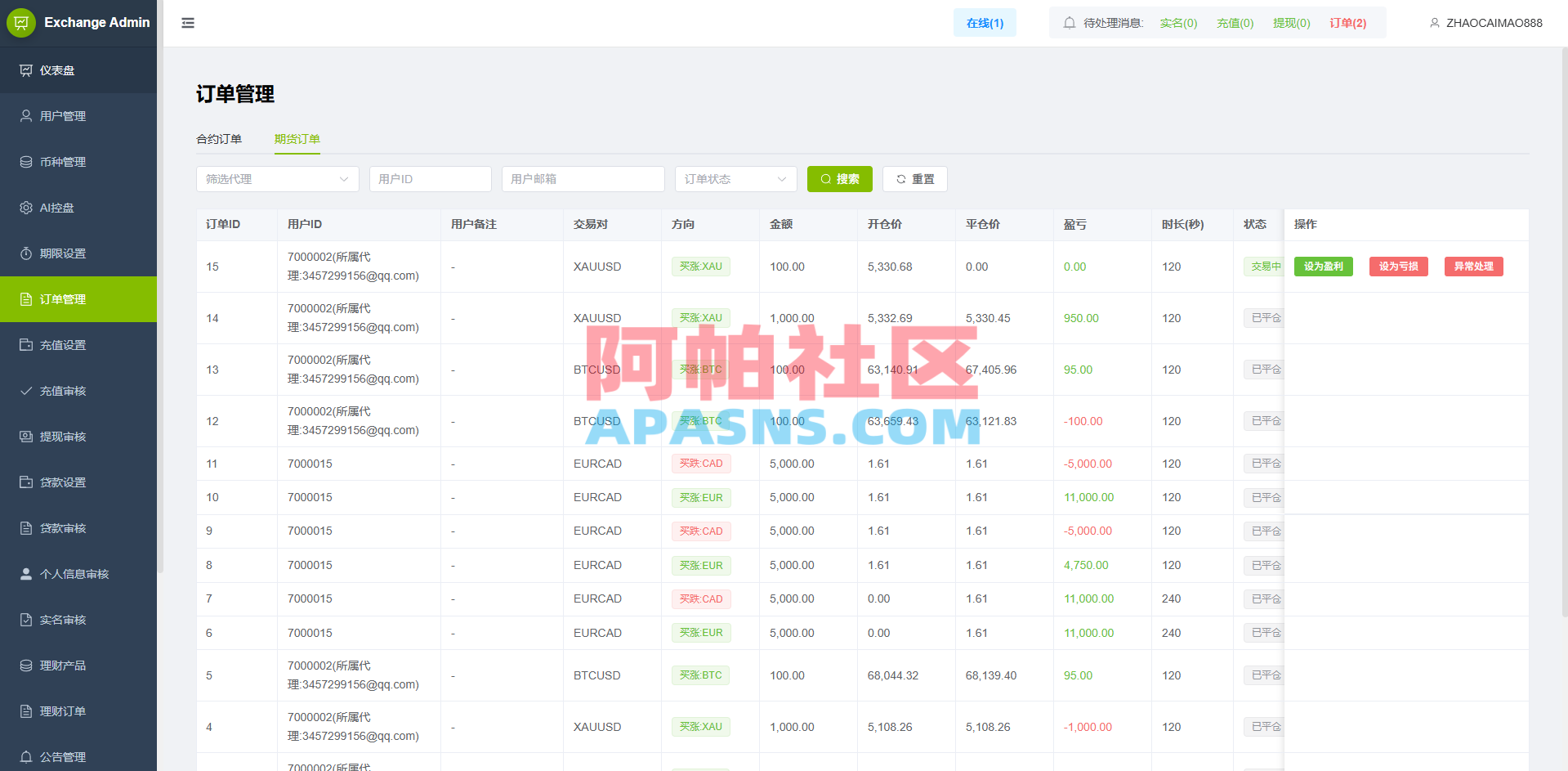Viewport: 1568px width, 771px height.
Task: Click the notification bell icon
Action: [1069, 23]
